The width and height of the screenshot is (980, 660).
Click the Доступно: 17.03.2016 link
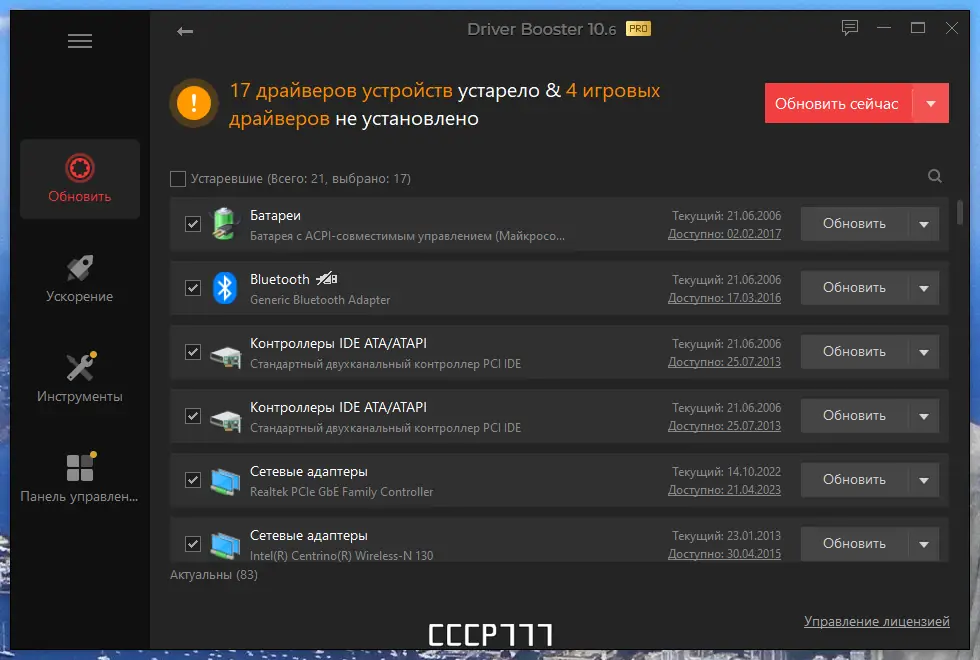tap(724, 298)
